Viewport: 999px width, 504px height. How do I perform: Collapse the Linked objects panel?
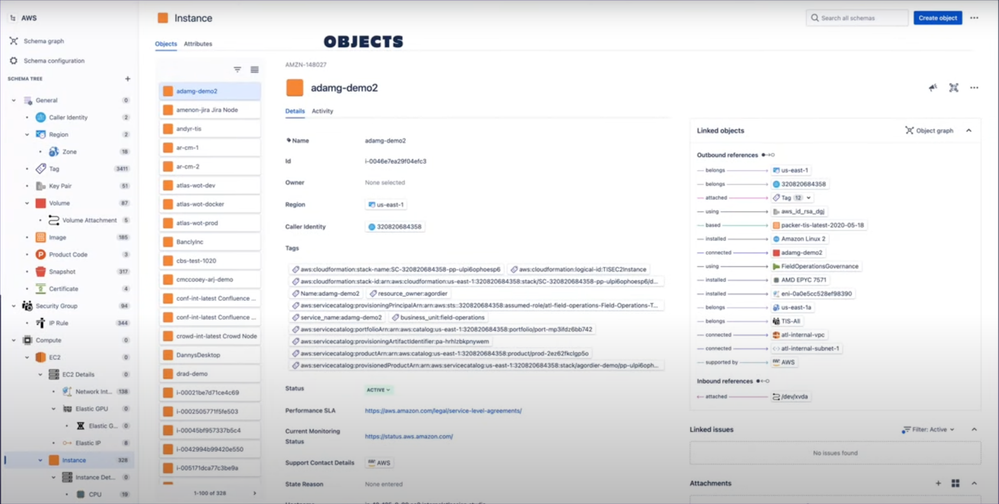click(968, 131)
